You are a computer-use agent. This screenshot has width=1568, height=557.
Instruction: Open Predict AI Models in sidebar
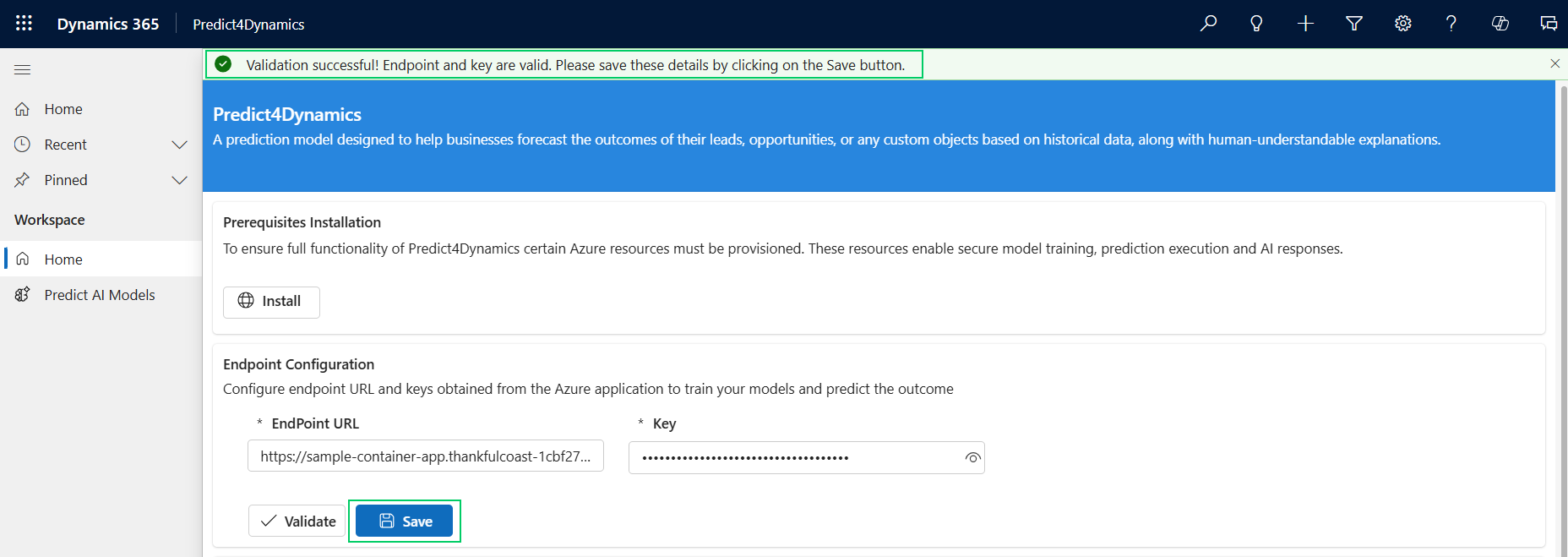point(100,295)
